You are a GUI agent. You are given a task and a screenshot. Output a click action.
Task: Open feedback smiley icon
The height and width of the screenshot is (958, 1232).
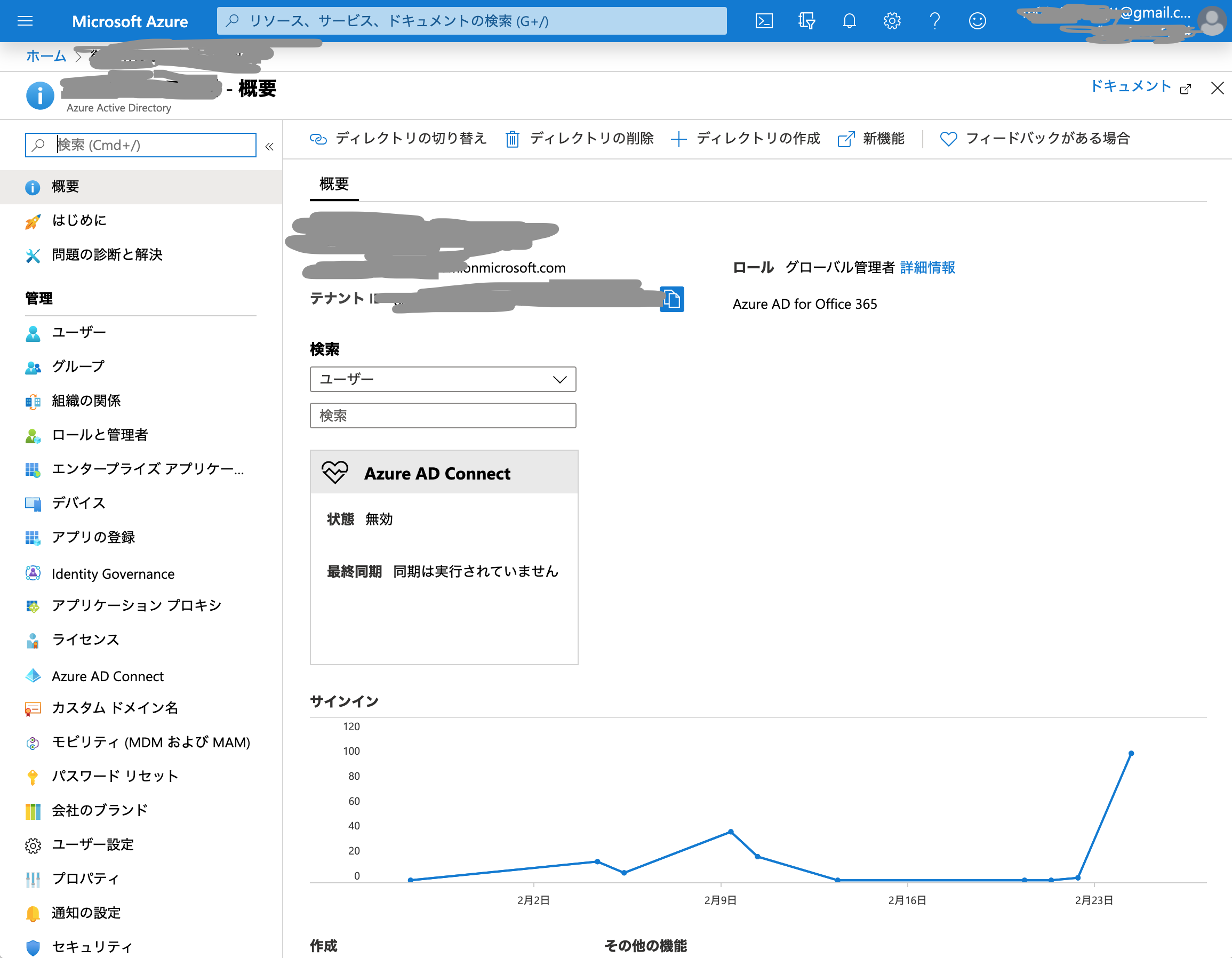[x=977, y=21]
